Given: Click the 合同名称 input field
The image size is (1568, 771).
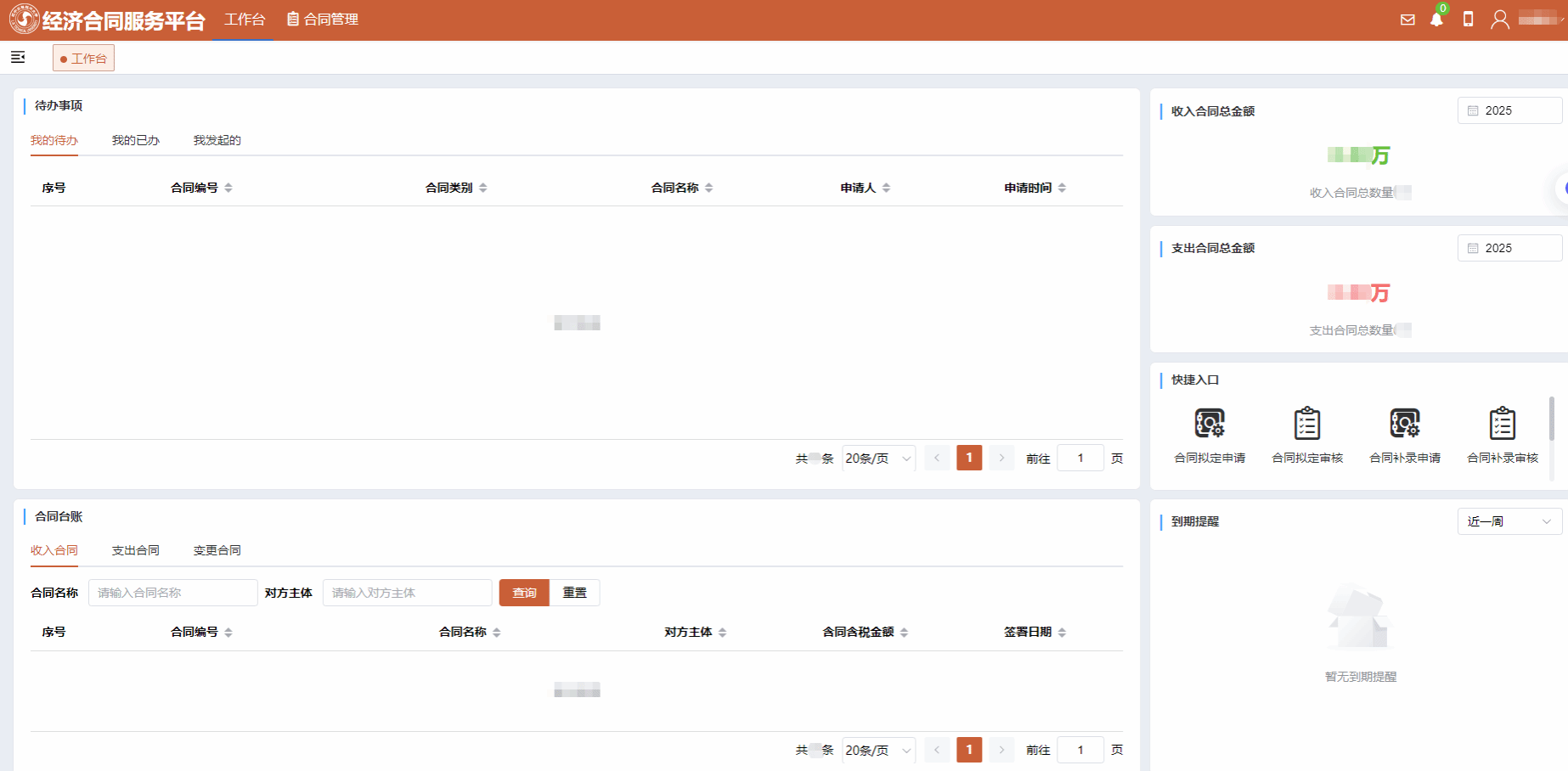Looking at the screenshot, I should click(x=172, y=593).
